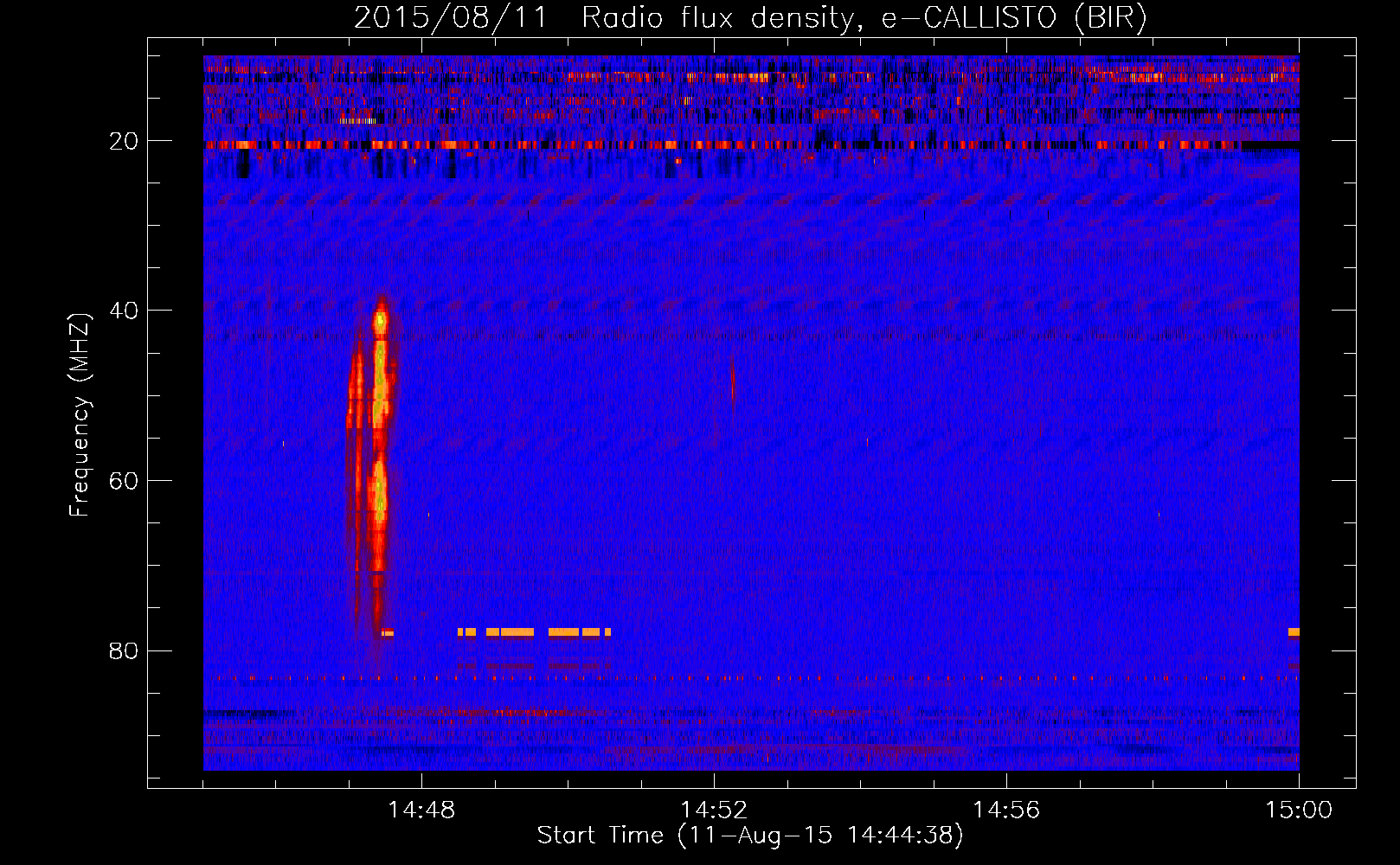
Task: Click the 'Frequency (MHZ)' axis label
Action: pyautogui.click(x=80, y=415)
